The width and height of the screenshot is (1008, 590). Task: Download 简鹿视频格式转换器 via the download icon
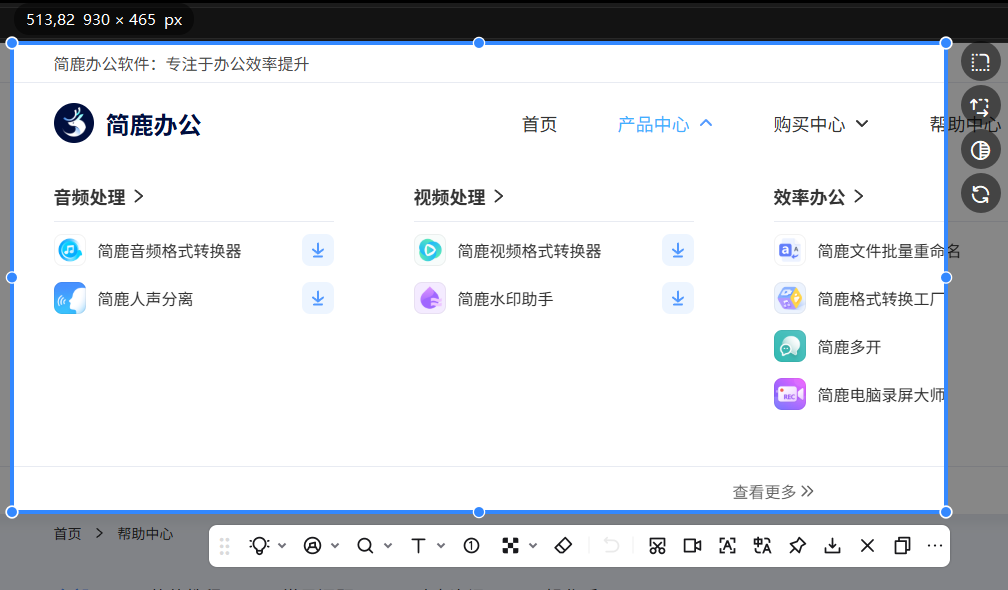point(678,250)
